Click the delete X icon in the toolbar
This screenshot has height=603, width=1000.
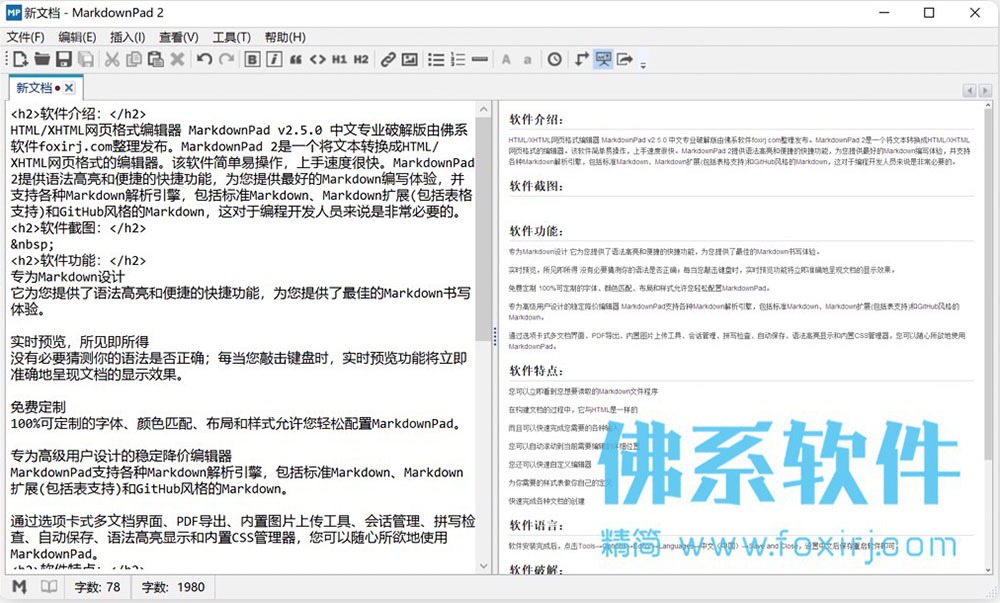[177, 59]
